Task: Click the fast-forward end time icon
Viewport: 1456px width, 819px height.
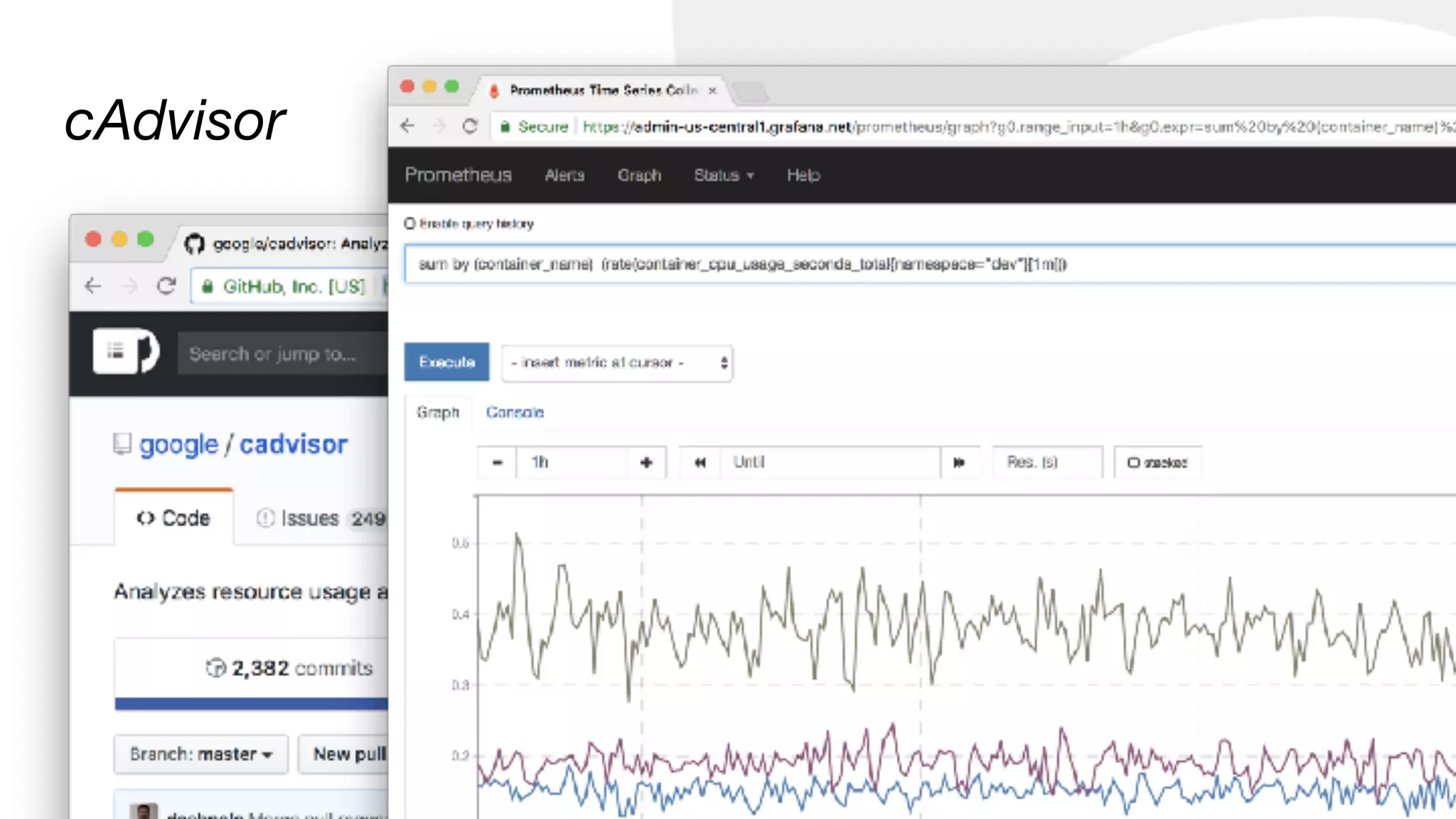Action: (x=959, y=463)
